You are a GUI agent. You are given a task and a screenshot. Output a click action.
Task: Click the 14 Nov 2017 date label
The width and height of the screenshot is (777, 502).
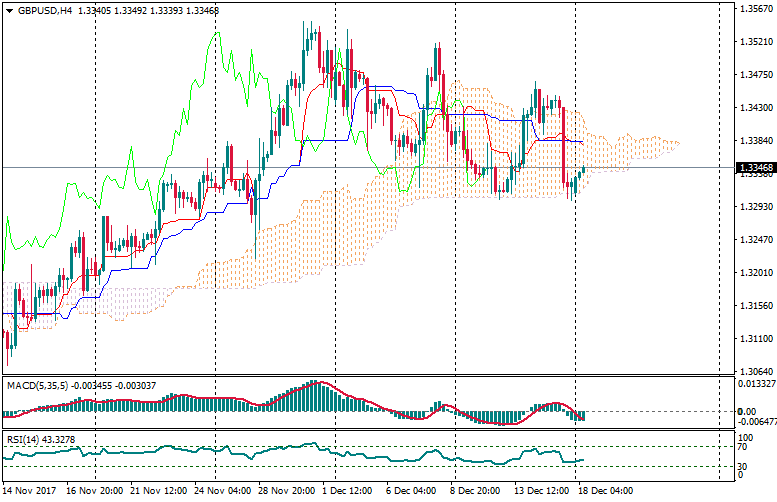pyautogui.click(x=30, y=492)
